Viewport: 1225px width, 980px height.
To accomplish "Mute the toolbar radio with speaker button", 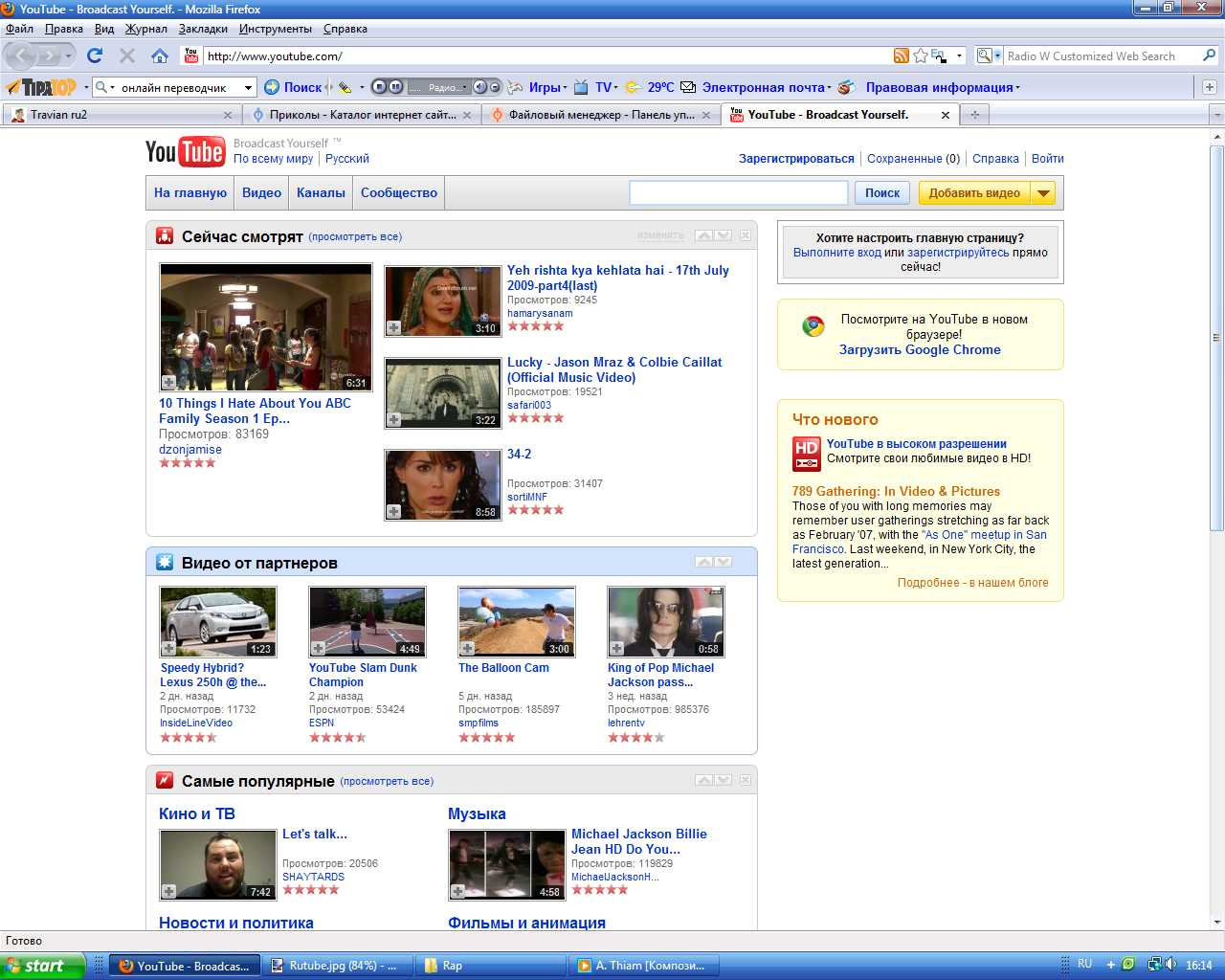I will coord(479,87).
